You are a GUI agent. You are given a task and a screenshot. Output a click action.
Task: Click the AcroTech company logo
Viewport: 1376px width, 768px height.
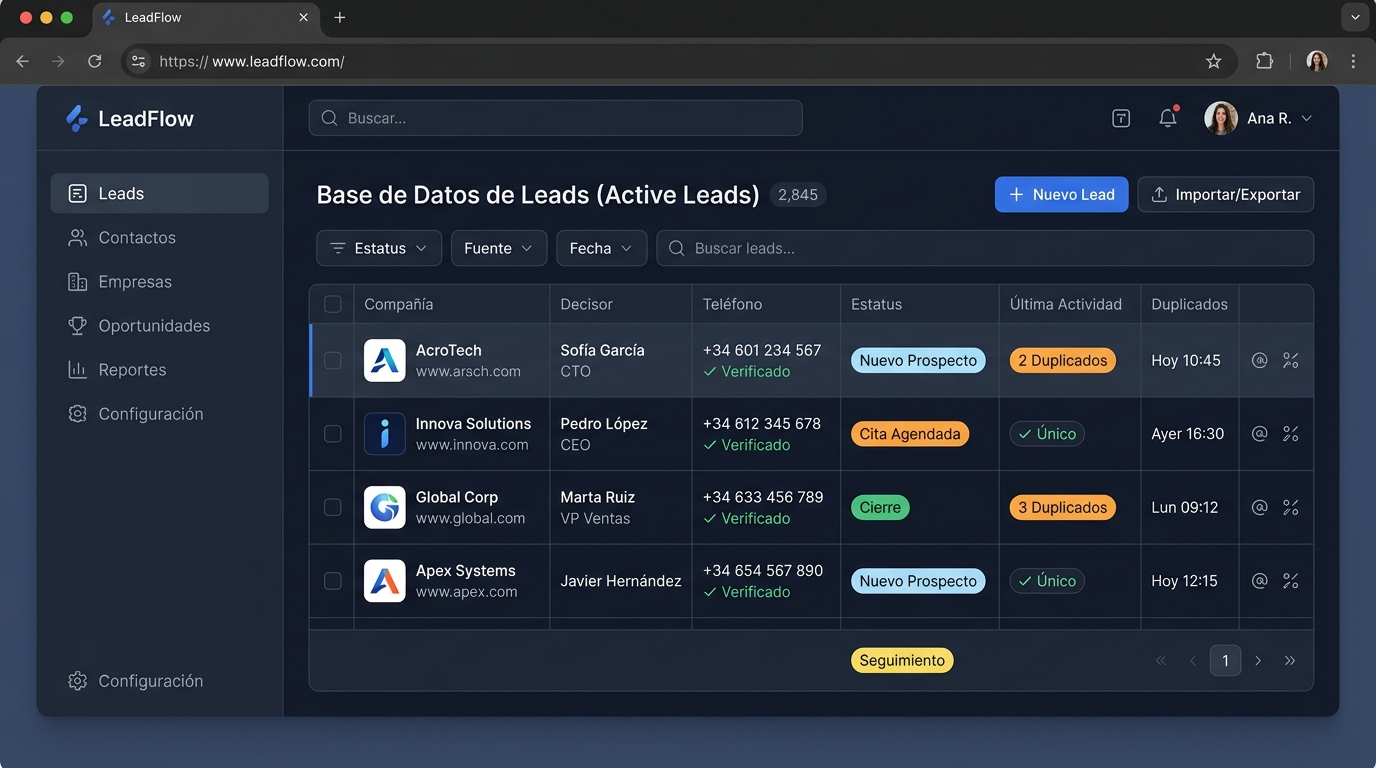pos(385,360)
